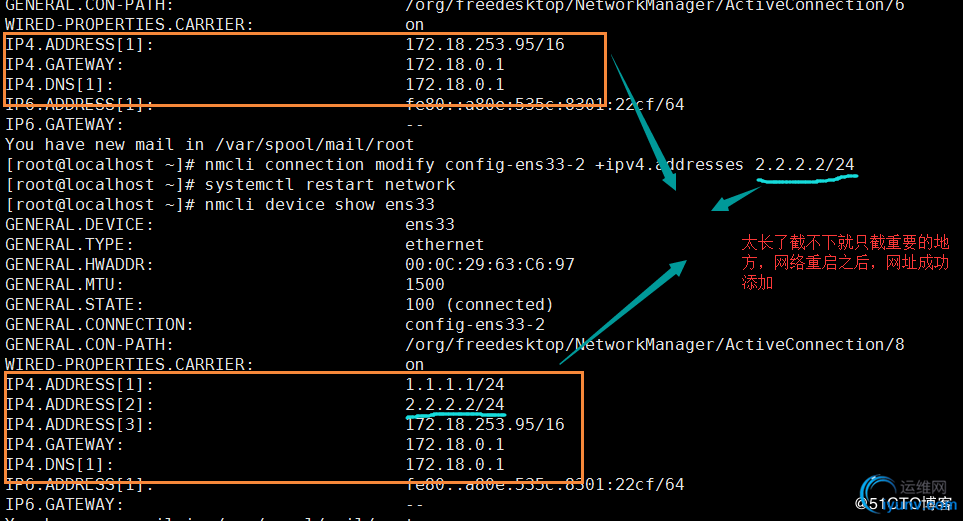This screenshot has height=521, width=963.
Task: Click the red Chinese annotation note
Action: tap(845, 262)
